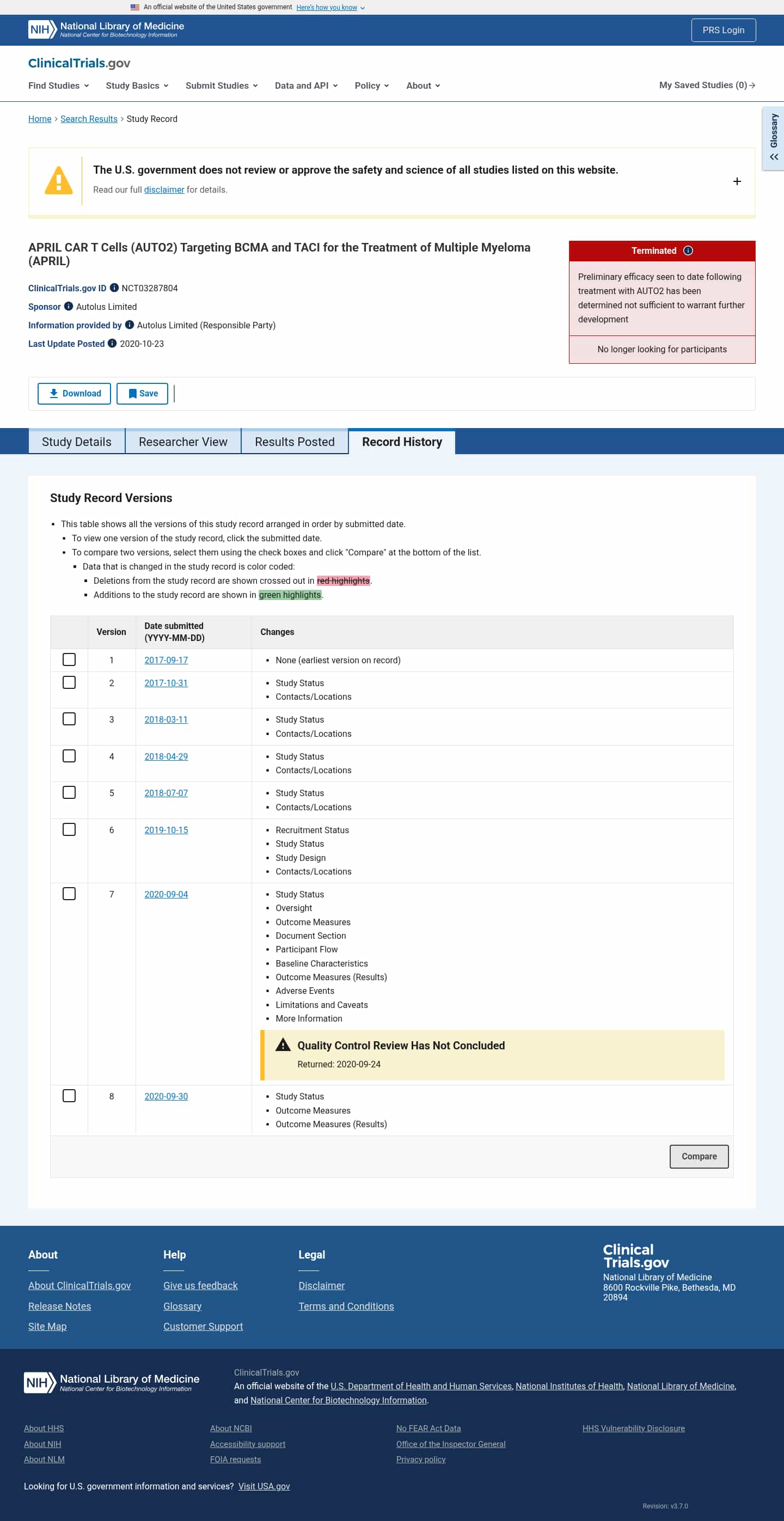The image size is (784, 1521).
Task: Expand the Study Basics menu
Action: [x=137, y=85]
